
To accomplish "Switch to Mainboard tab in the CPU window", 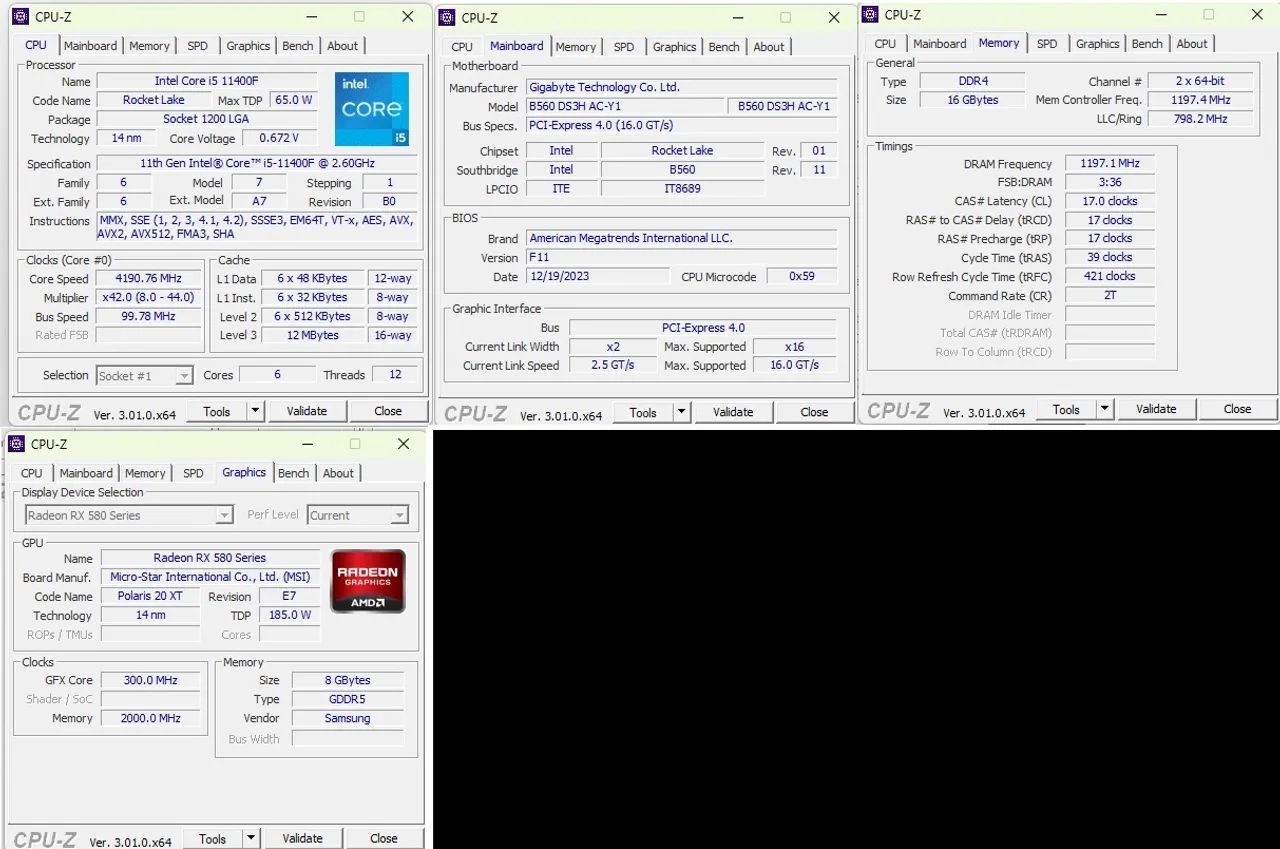I will pyautogui.click(x=90, y=46).
